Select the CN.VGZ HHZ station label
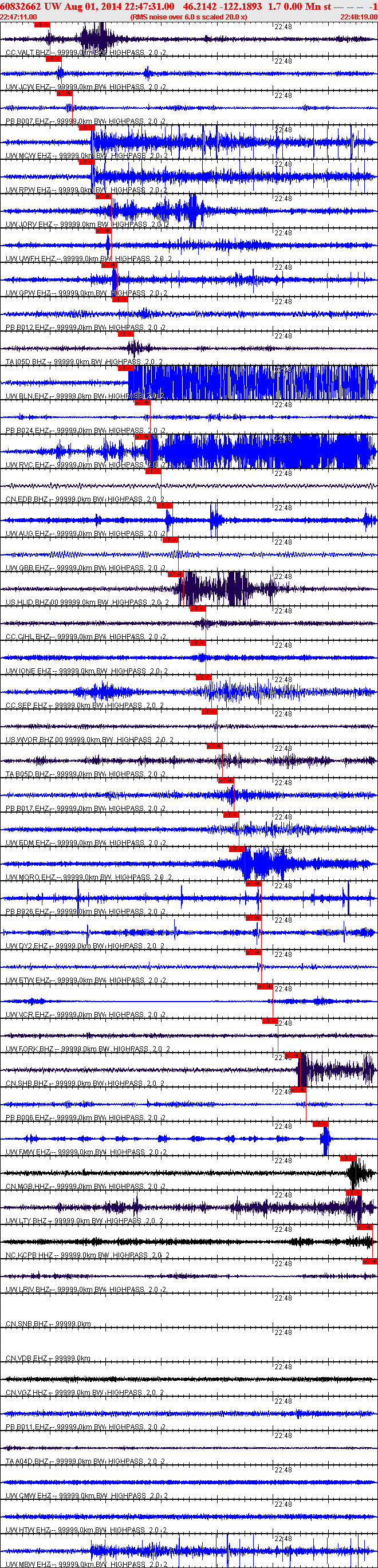The height and width of the screenshot is (1568, 378). click(85, 1393)
